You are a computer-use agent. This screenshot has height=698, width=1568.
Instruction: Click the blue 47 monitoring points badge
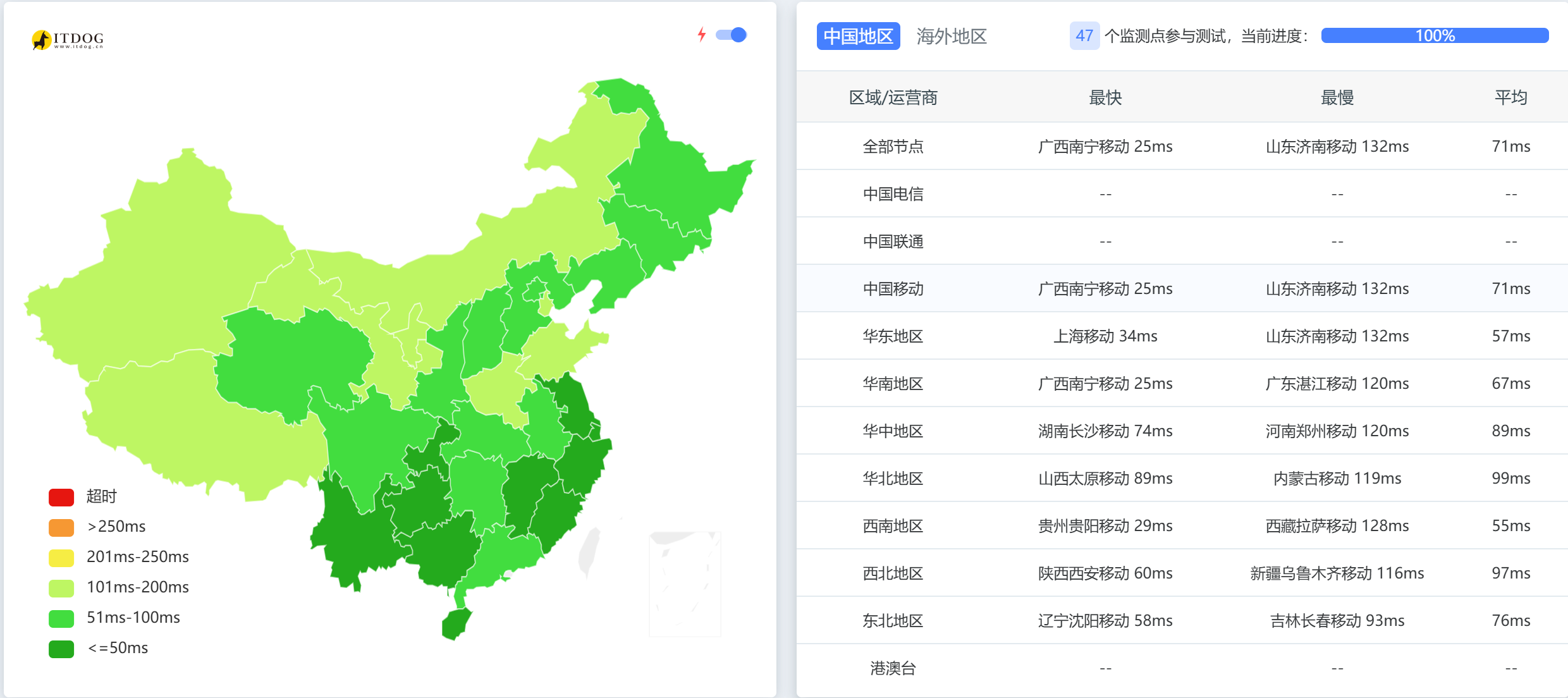click(1084, 36)
